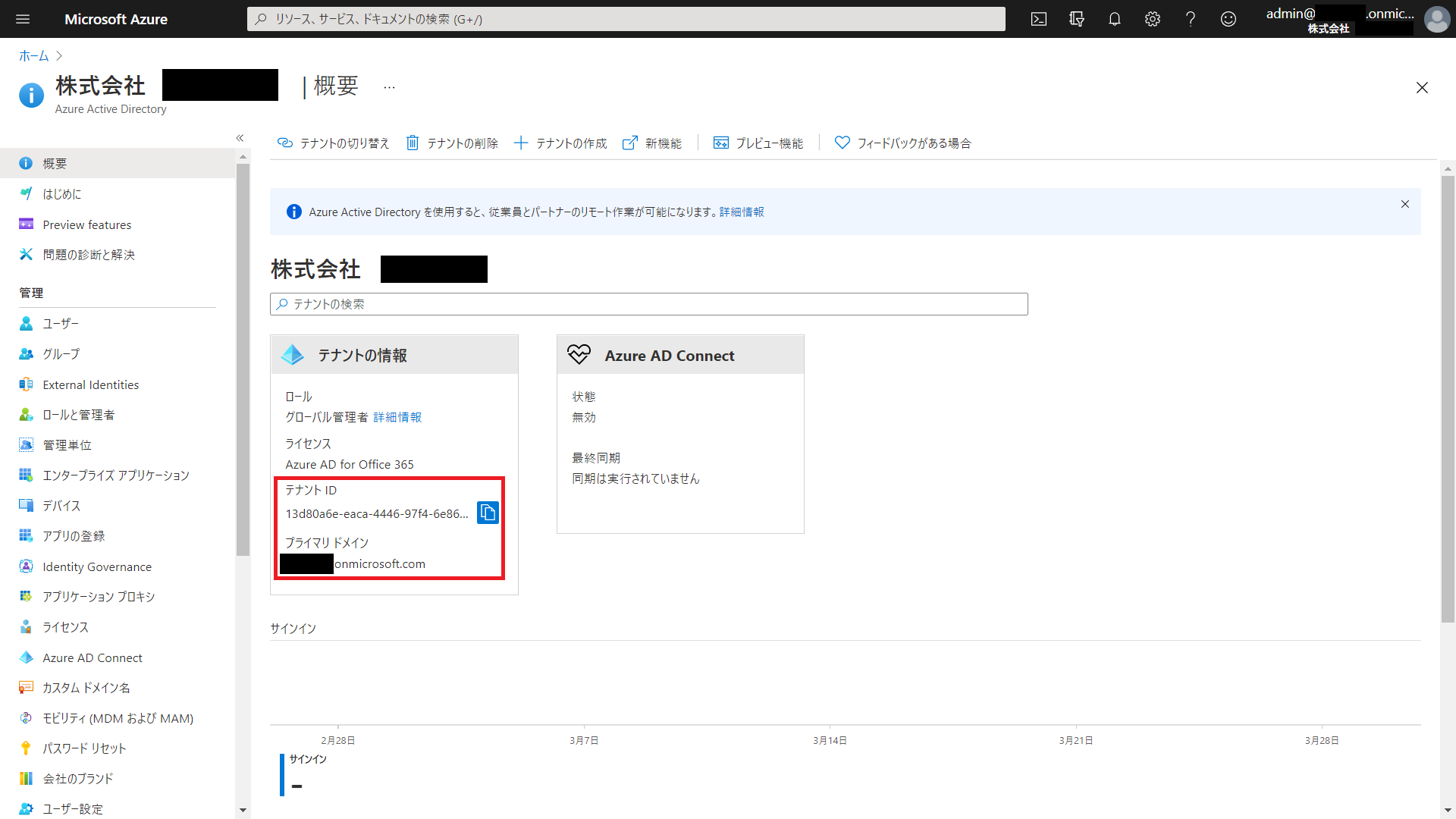Image resolution: width=1456 pixels, height=819 pixels.
Task: Click ホーム breadcrumb link
Action: tap(33, 56)
